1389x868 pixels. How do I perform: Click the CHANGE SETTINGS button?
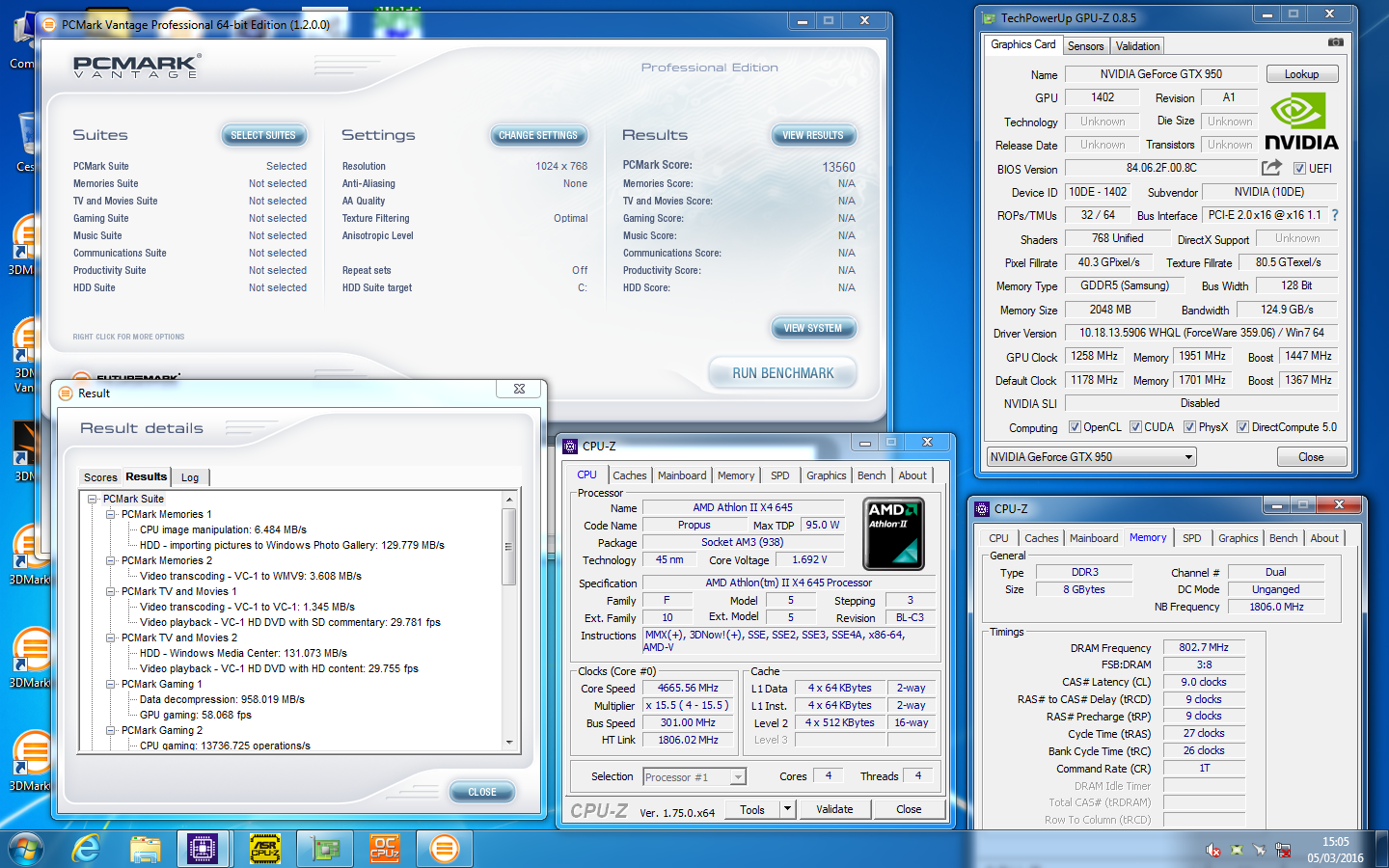(x=537, y=135)
